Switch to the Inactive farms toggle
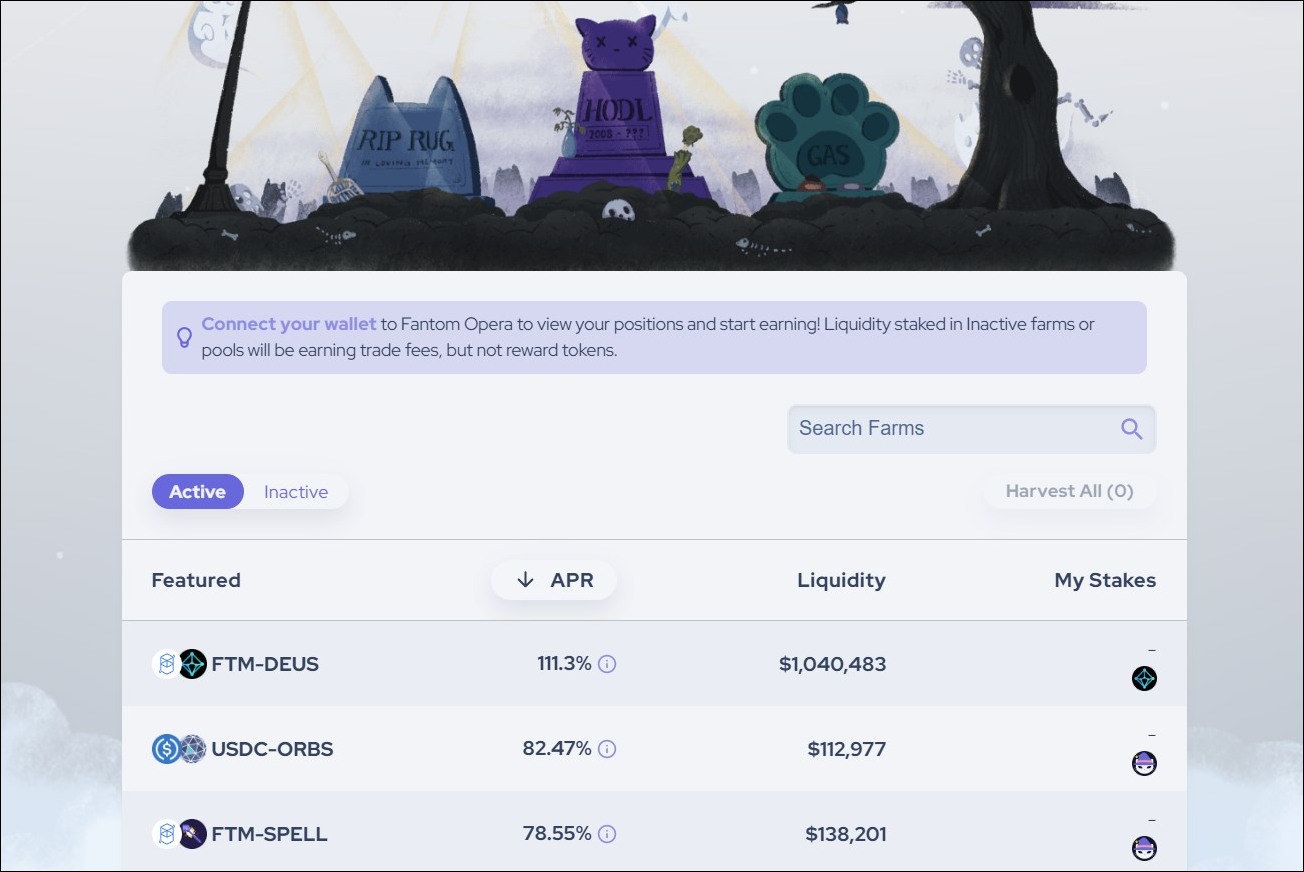1304x872 pixels. (x=296, y=492)
